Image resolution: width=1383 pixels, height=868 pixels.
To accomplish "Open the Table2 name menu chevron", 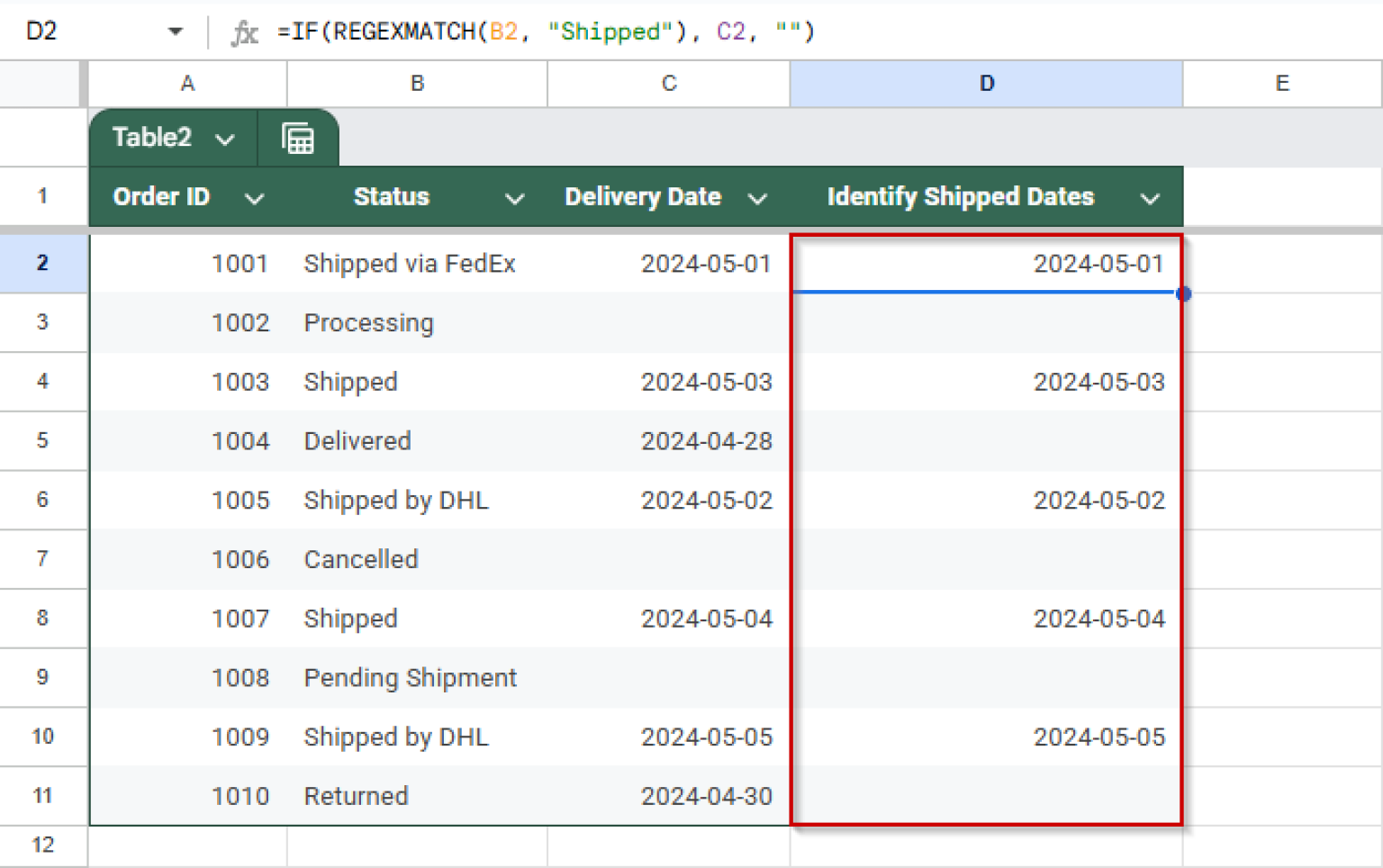I will (x=223, y=140).
